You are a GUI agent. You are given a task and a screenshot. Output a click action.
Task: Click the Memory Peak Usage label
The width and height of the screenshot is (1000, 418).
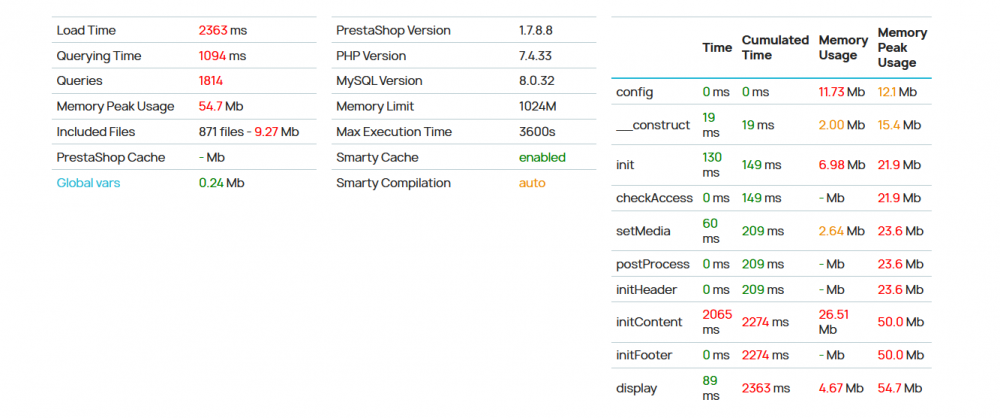115,107
